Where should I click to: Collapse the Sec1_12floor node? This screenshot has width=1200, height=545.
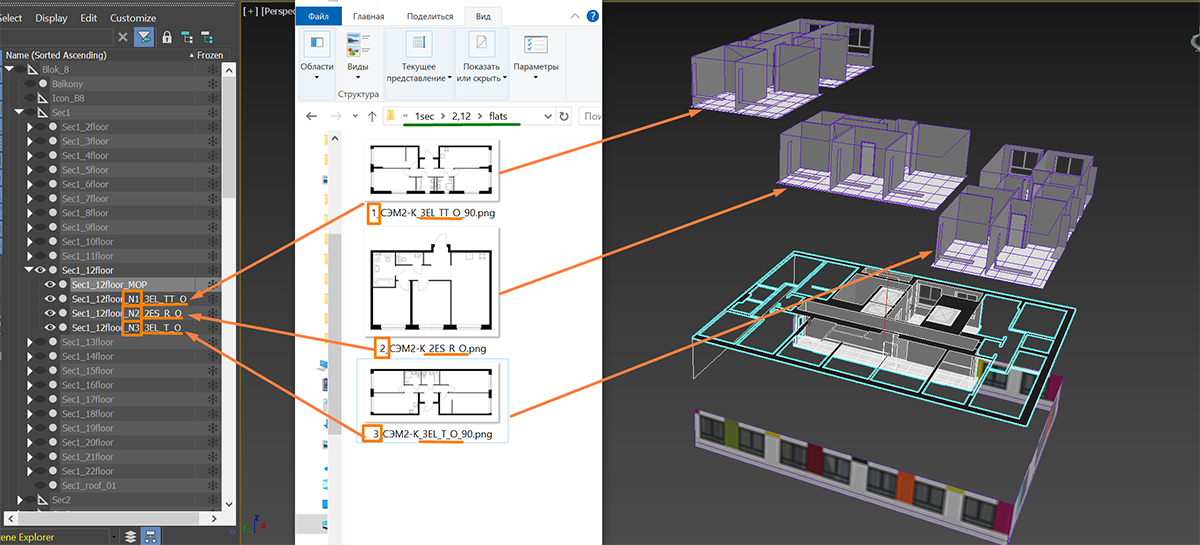[x=29, y=270]
